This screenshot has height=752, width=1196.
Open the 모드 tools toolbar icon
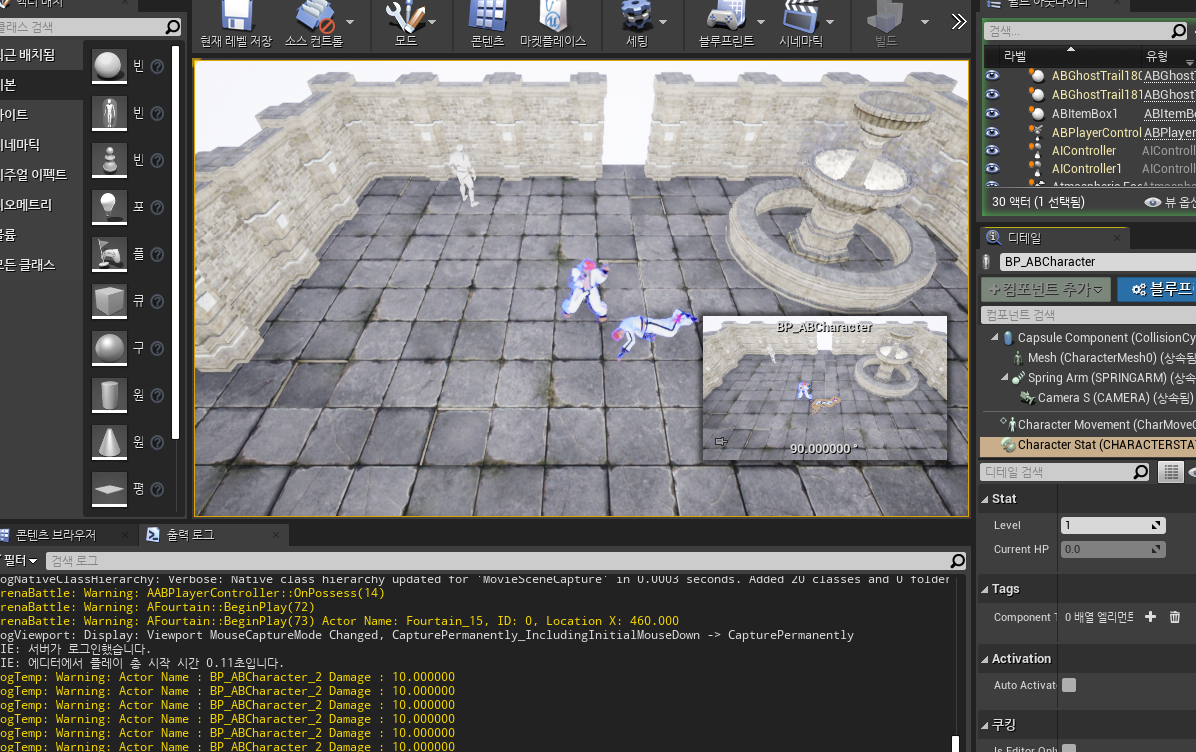[x=405, y=15]
